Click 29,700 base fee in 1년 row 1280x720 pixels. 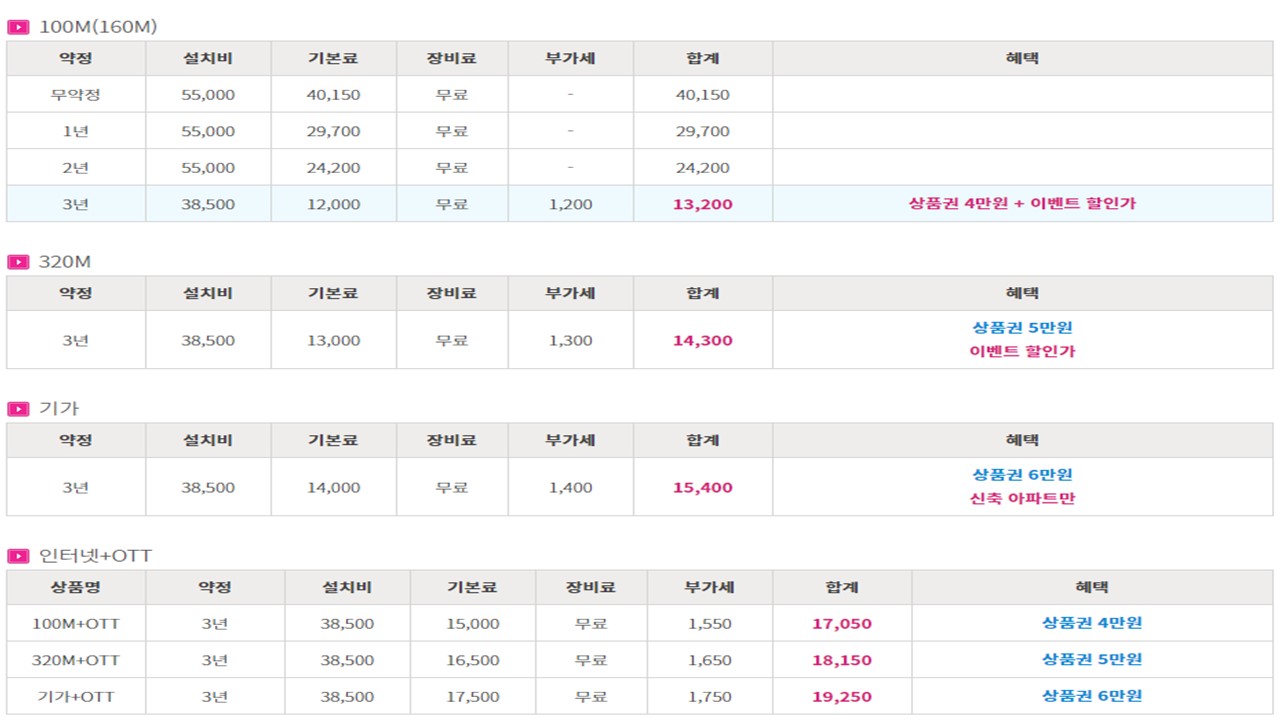[333, 131]
